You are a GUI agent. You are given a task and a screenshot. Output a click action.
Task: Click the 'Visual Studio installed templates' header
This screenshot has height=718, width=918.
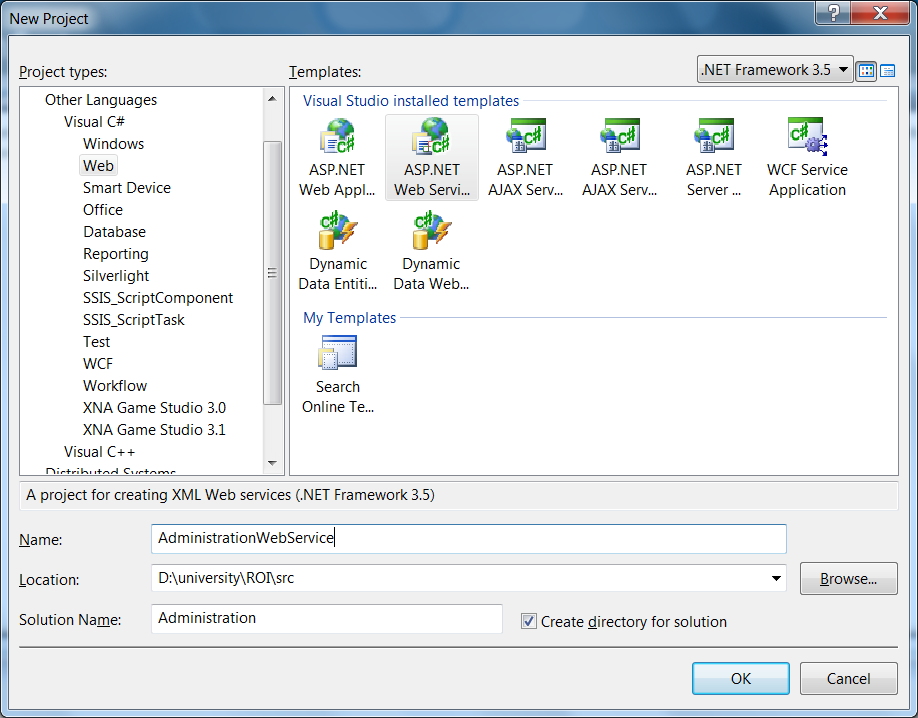pos(411,101)
